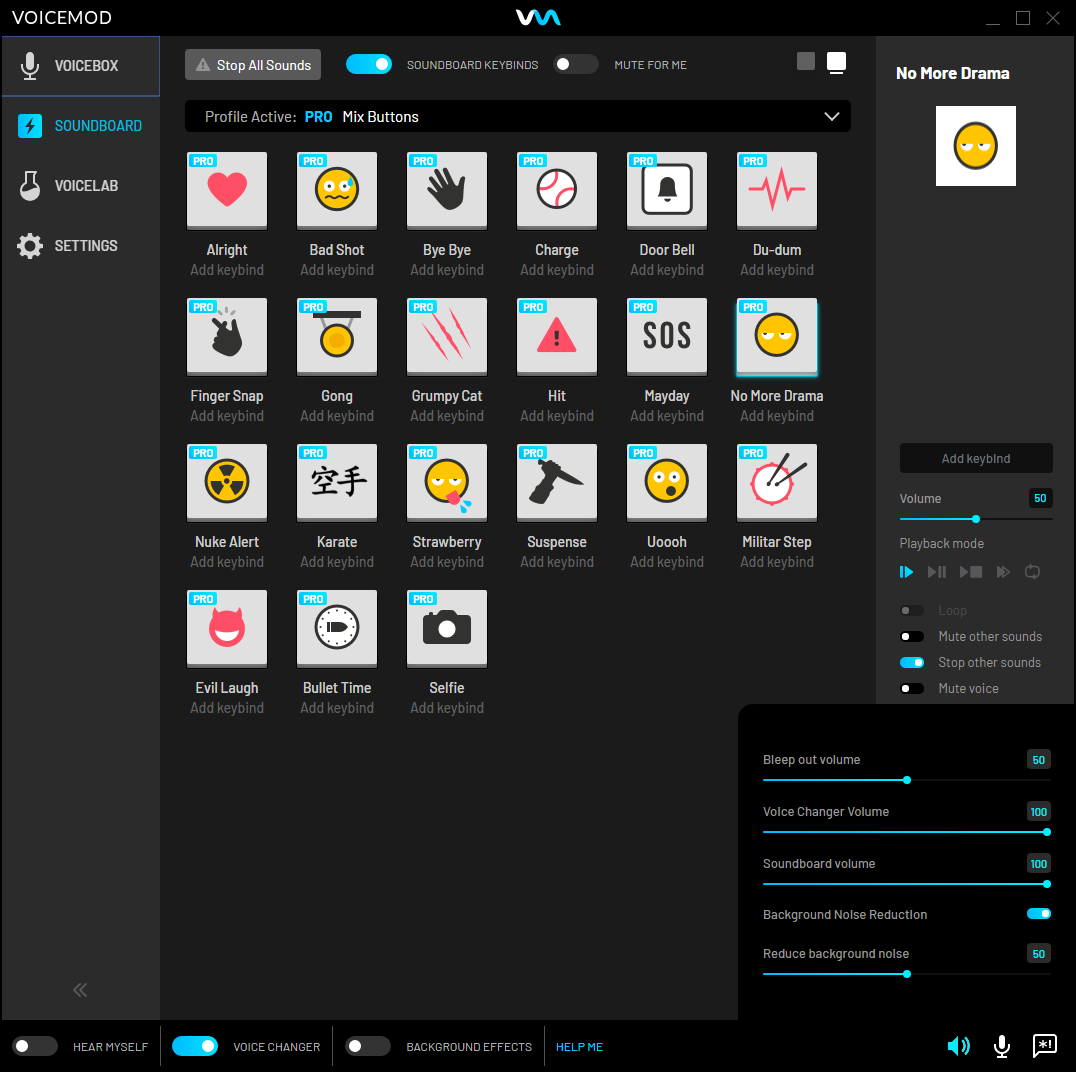Adjust Soundboard volume slider
Screen dimensions: 1076x1072
907,884
